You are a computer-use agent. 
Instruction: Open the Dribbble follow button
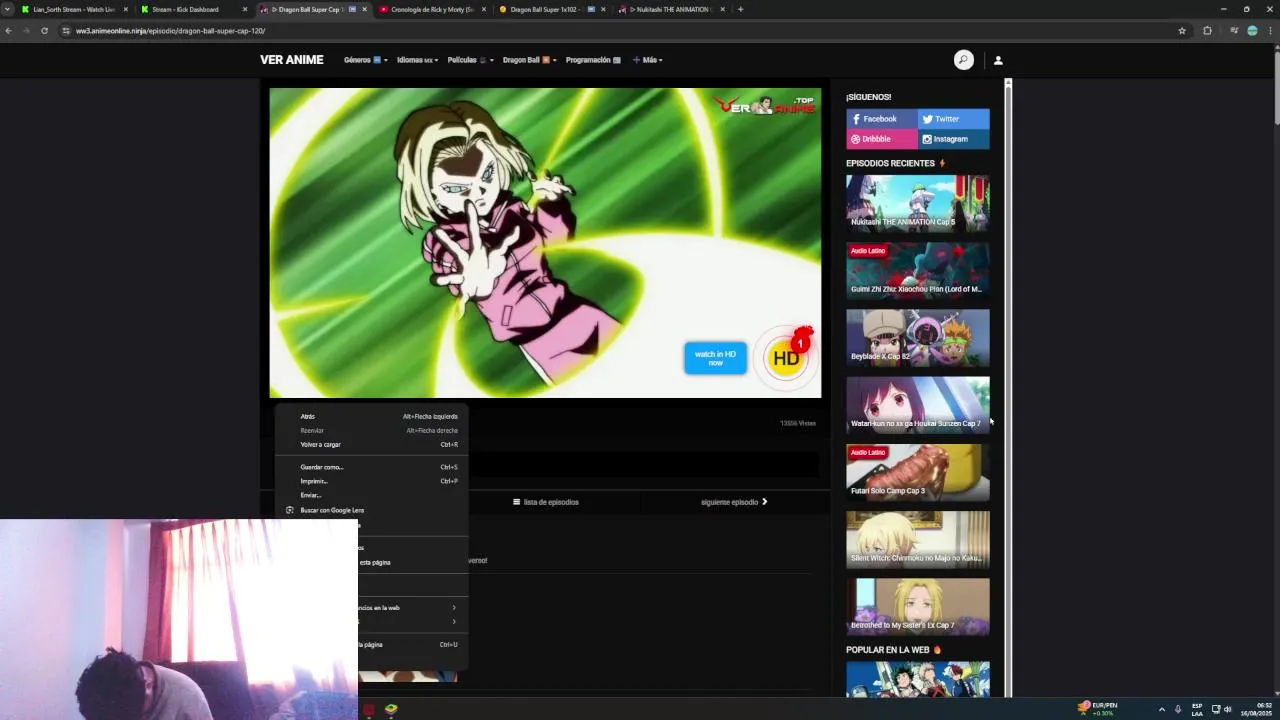(x=882, y=139)
